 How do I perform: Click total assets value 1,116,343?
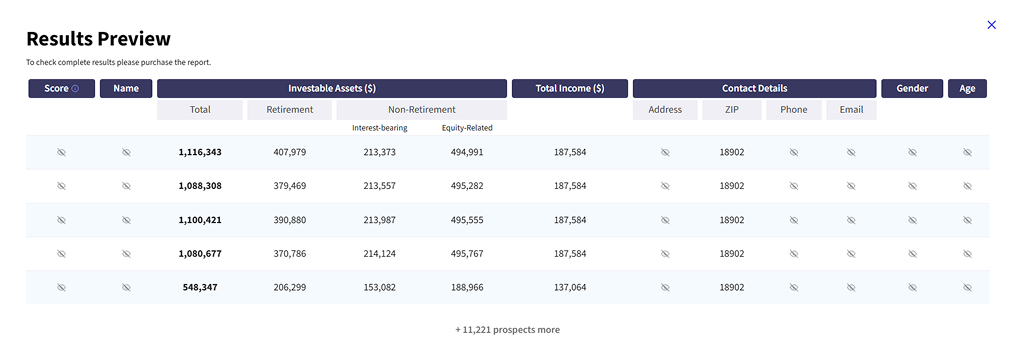coord(200,152)
